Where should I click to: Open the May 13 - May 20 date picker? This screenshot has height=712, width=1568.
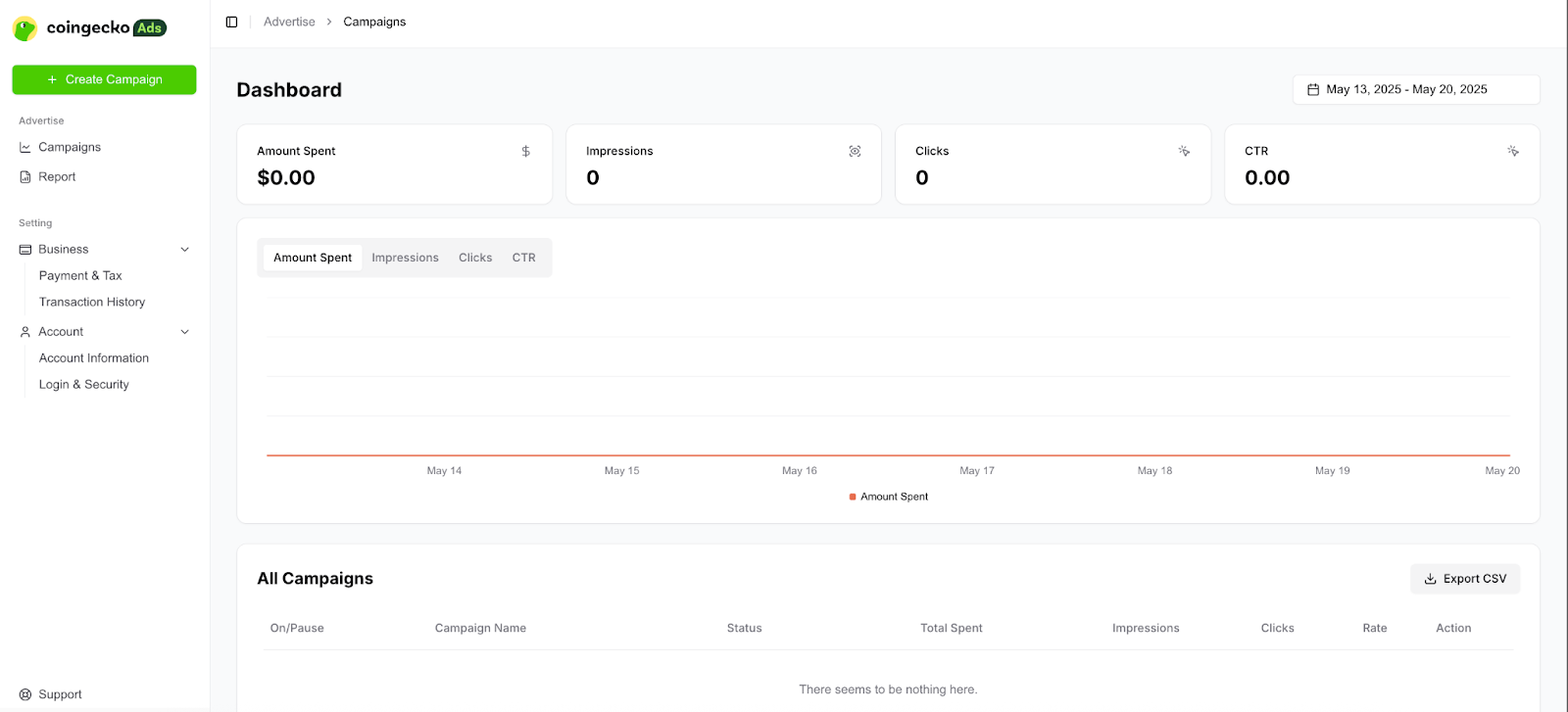pos(1416,89)
